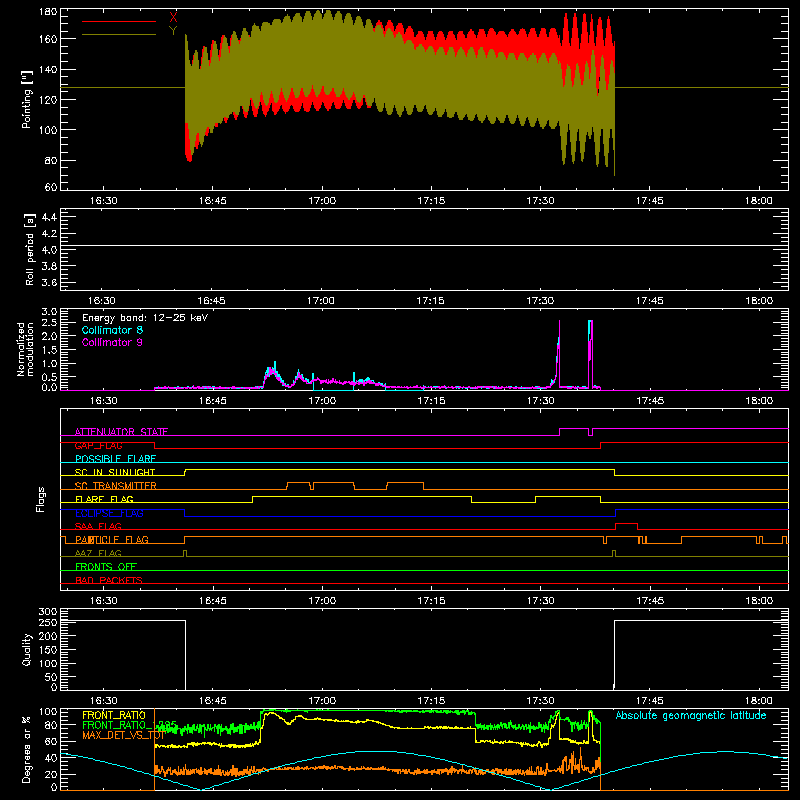This screenshot has width=800, height=800.
Task: Click the 3.6 tick on roll period axis
Action: click(x=49, y=282)
